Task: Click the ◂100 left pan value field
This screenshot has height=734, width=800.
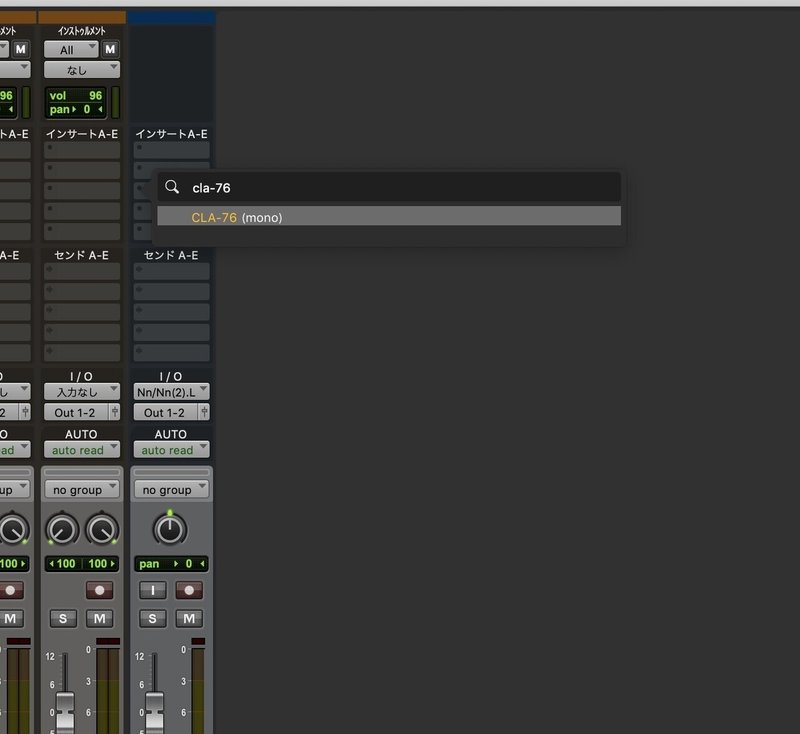Action: pyautogui.click(x=63, y=564)
